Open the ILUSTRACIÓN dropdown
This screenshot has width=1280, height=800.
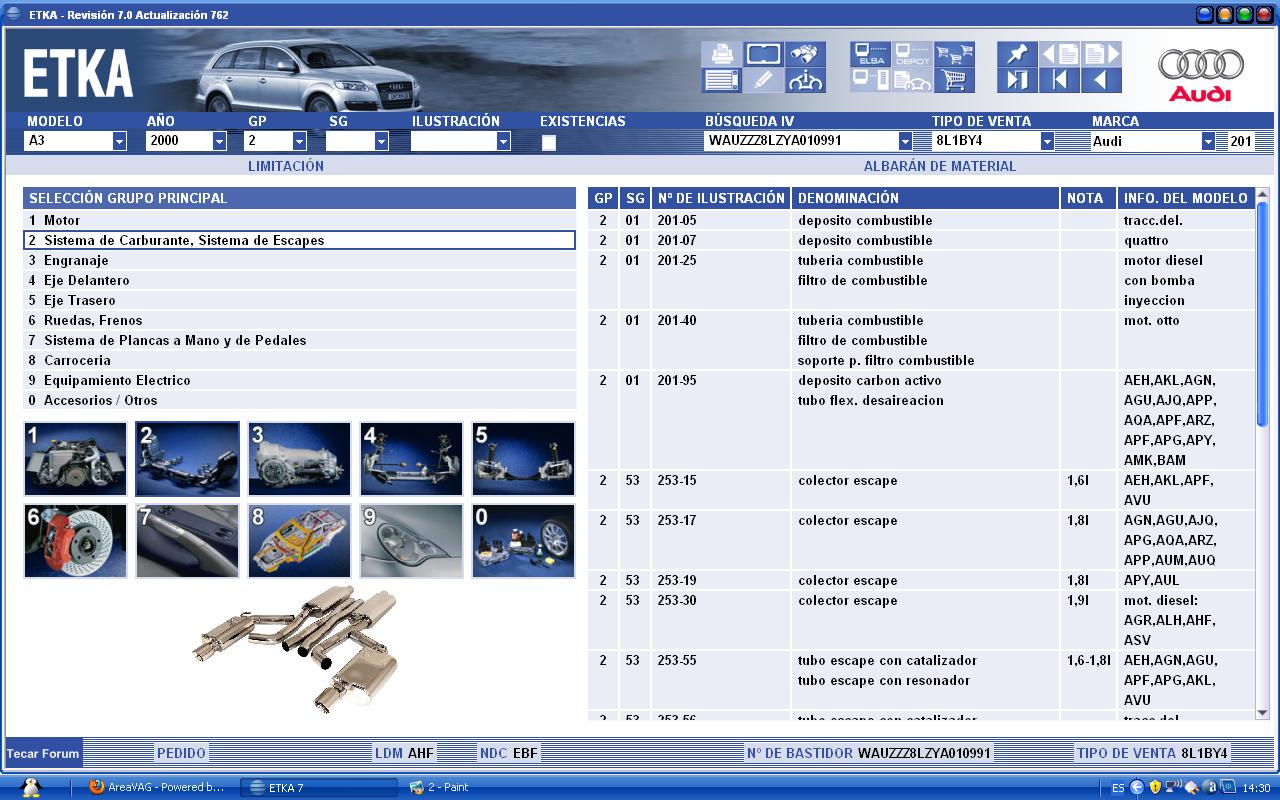click(503, 141)
